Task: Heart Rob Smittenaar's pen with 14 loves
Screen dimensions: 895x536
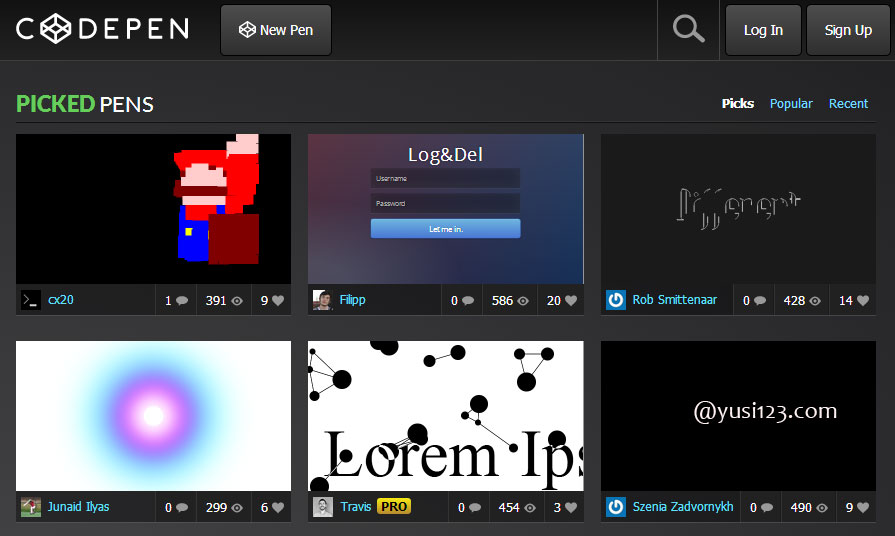Action: (863, 300)
